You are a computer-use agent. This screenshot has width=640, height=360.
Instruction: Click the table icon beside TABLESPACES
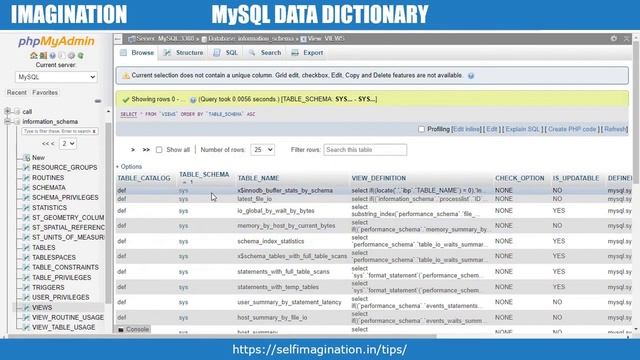click(26, 257)
